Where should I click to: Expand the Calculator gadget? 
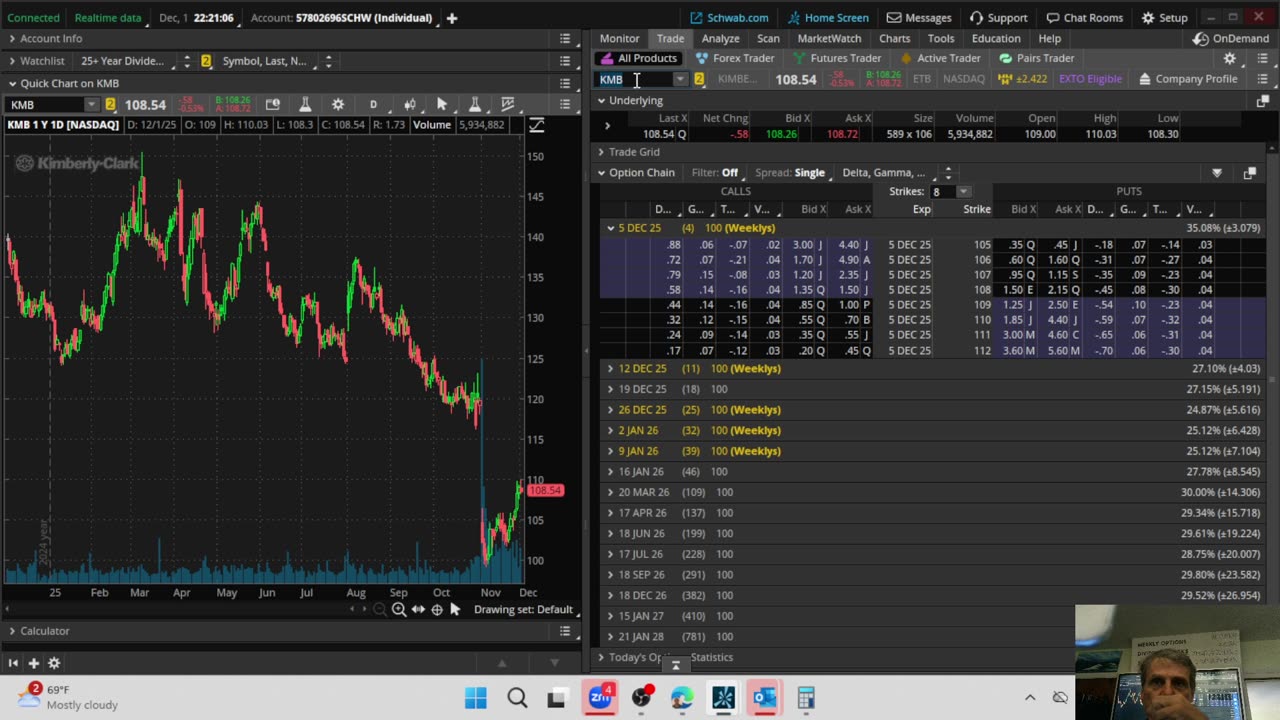point(12,631)
